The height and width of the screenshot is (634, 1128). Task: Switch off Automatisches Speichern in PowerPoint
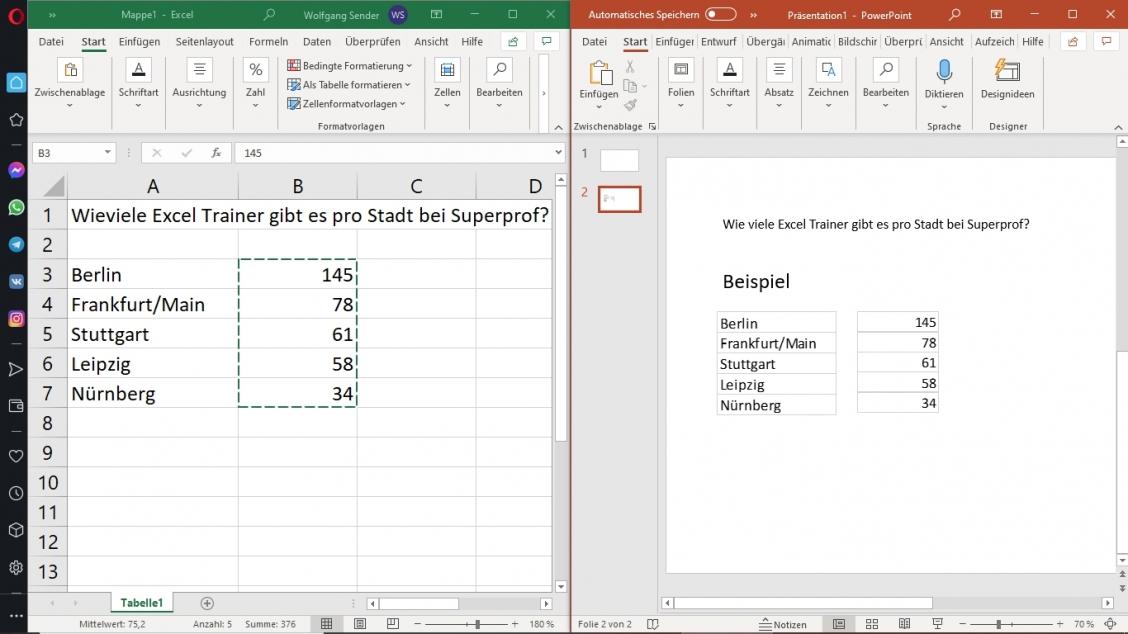720,15
